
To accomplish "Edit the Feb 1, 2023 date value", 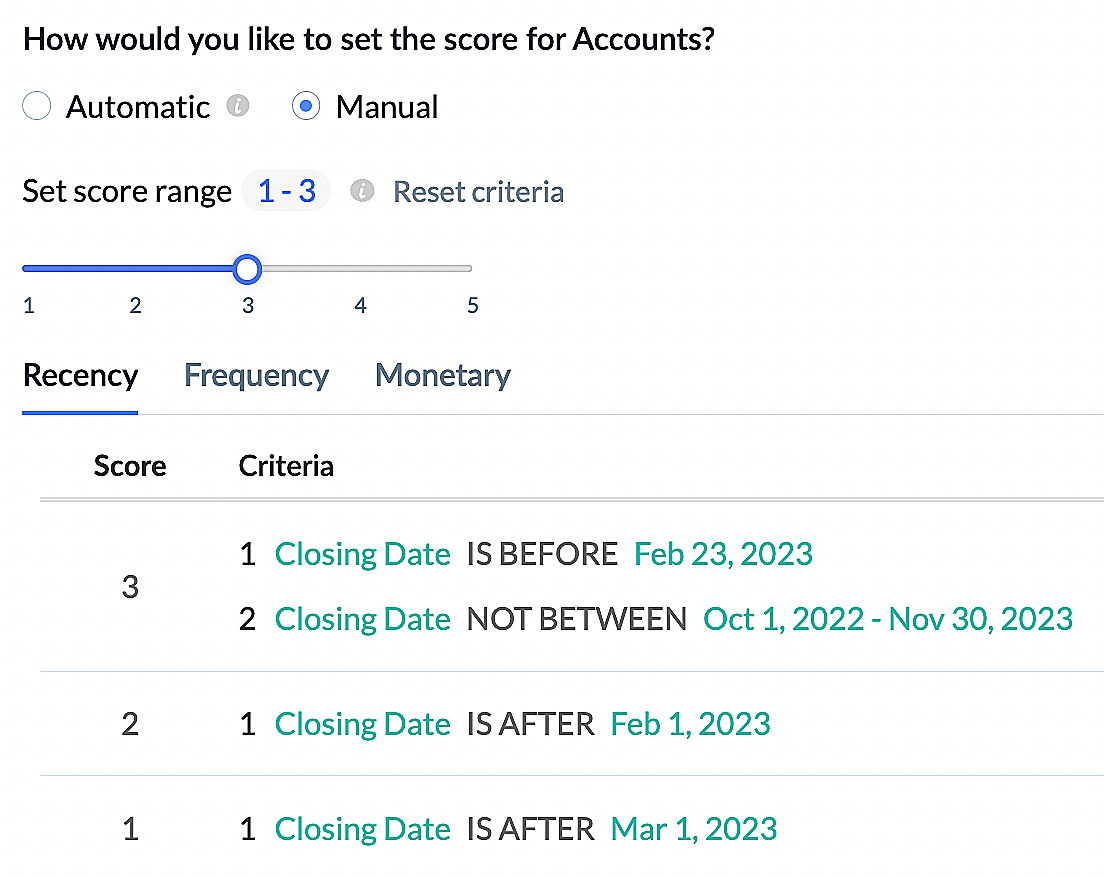I will (690, 724).
